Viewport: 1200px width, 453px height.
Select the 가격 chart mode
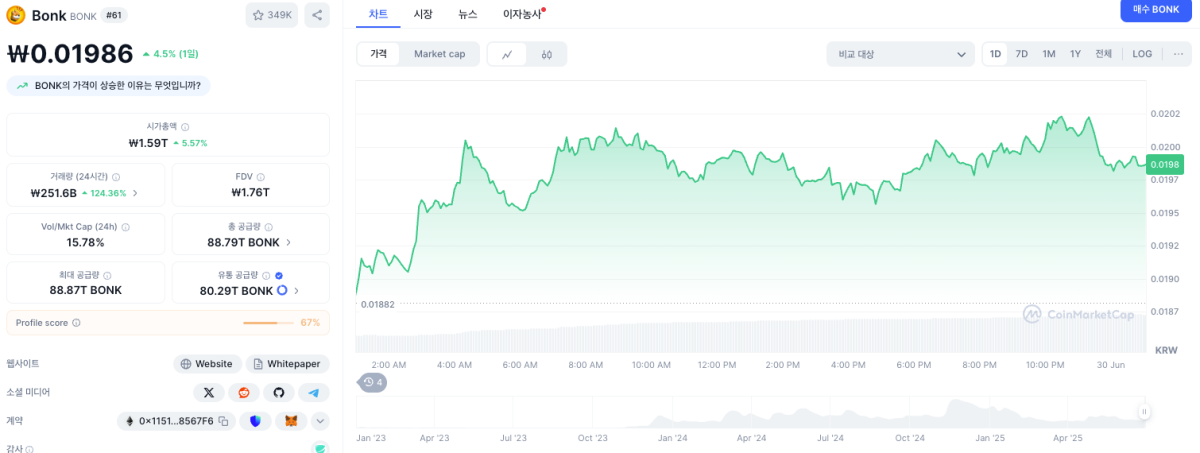click(x=379, y=54)
